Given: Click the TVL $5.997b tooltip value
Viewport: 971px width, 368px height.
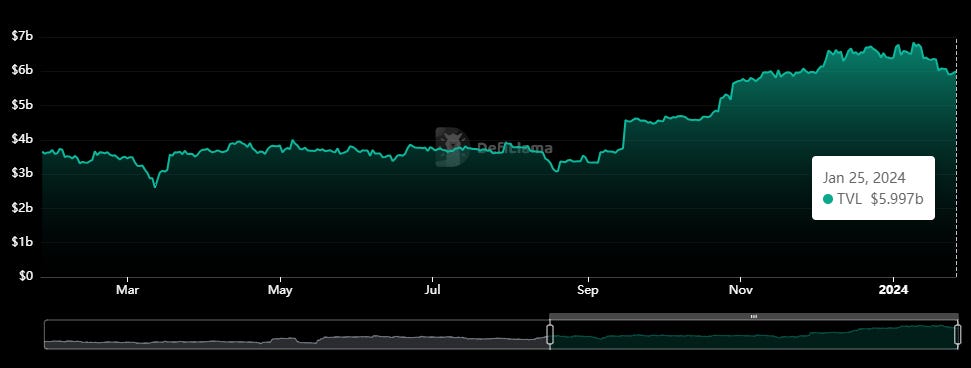Looking at the screenshot, I should 881,199.
